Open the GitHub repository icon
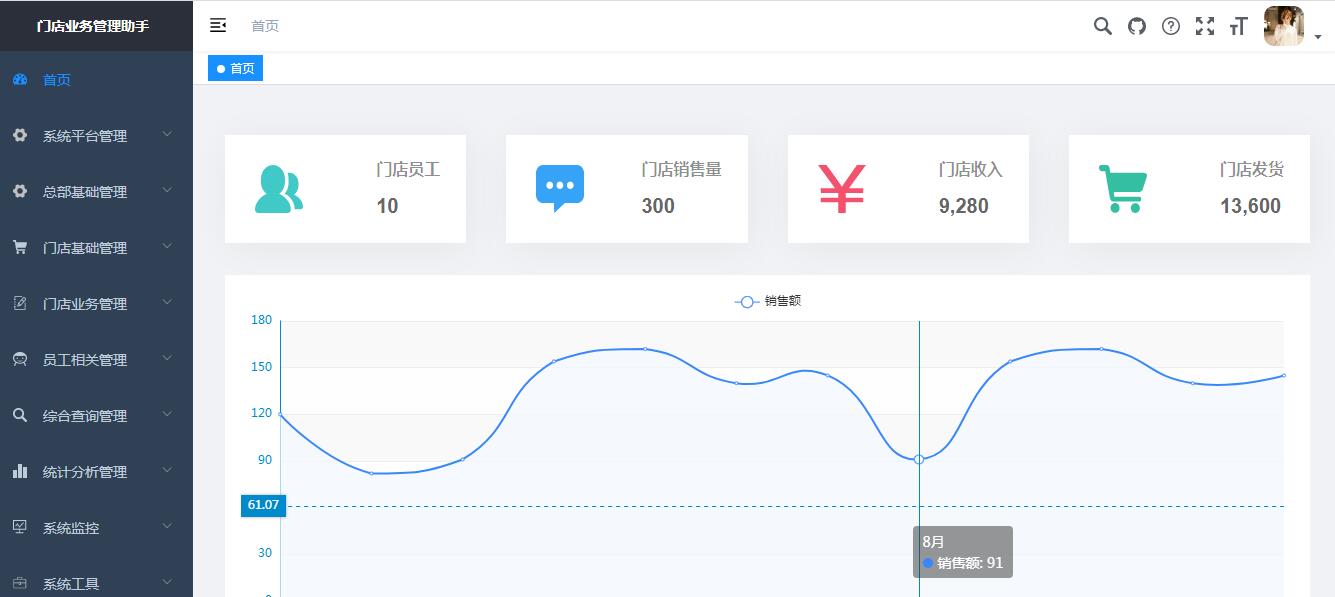The width and height of the screenshot is (1335, 597). pyautogui.click(x=1137, y=26)
